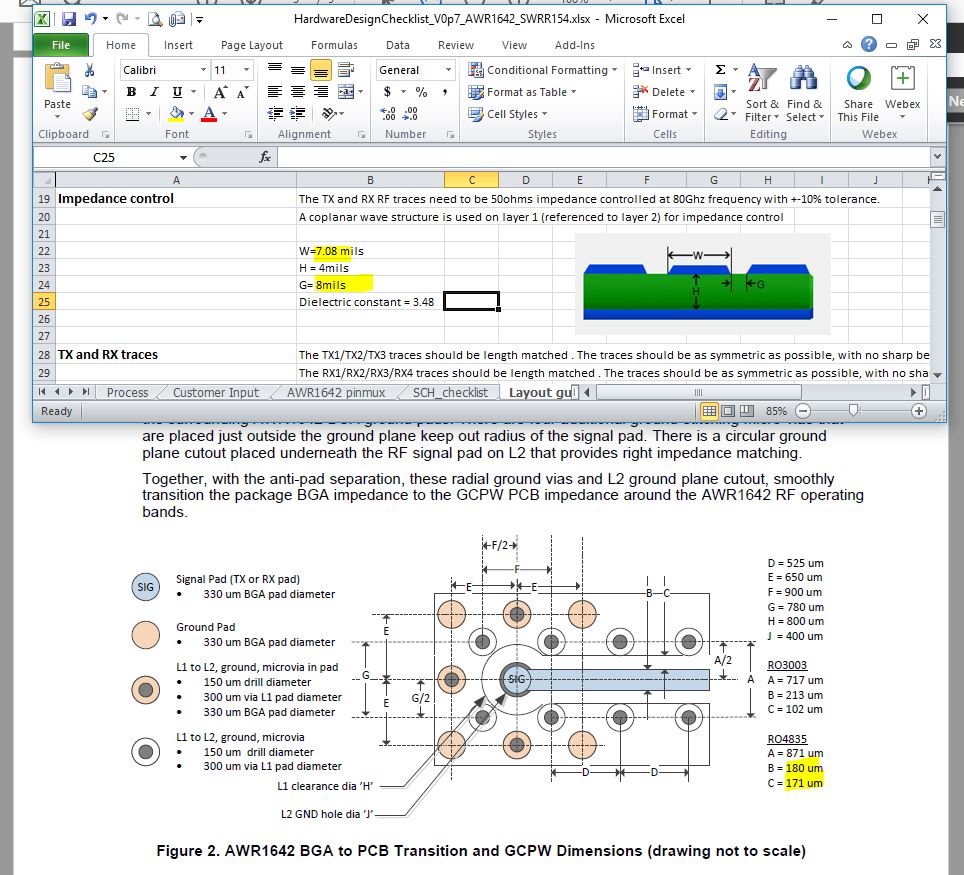Open the font name Calibri dropdown
Image resolution: width=964 pixels, height=875 pixels.
coord(203,69)
